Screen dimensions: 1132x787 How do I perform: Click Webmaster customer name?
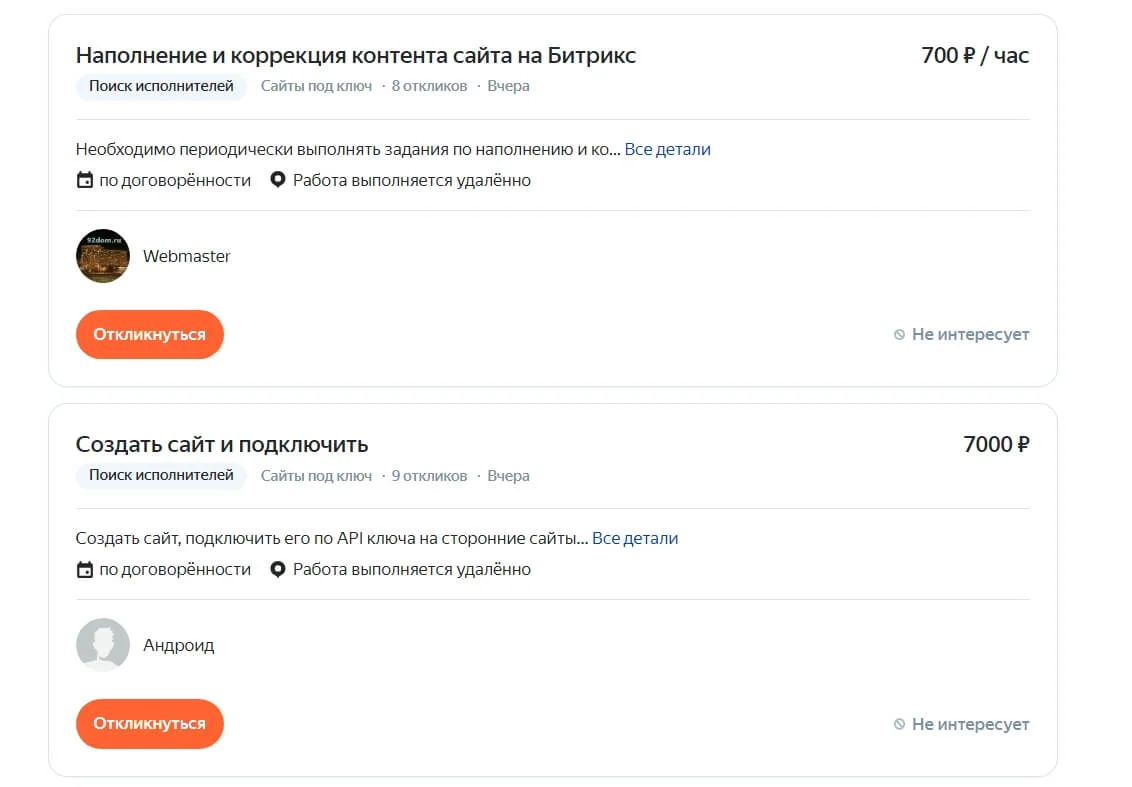(x=187, y=256)
